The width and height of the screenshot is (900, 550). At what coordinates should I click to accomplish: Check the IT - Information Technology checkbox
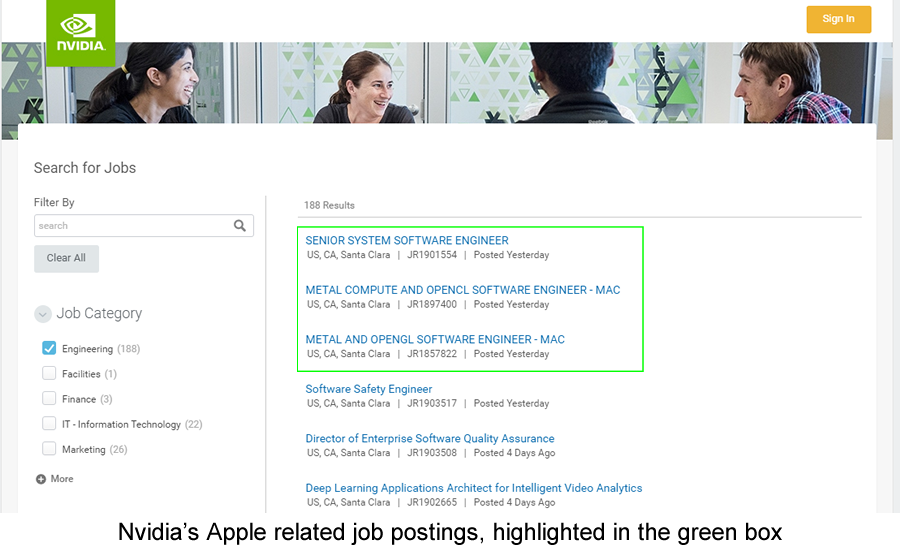(x=49, y=424)
